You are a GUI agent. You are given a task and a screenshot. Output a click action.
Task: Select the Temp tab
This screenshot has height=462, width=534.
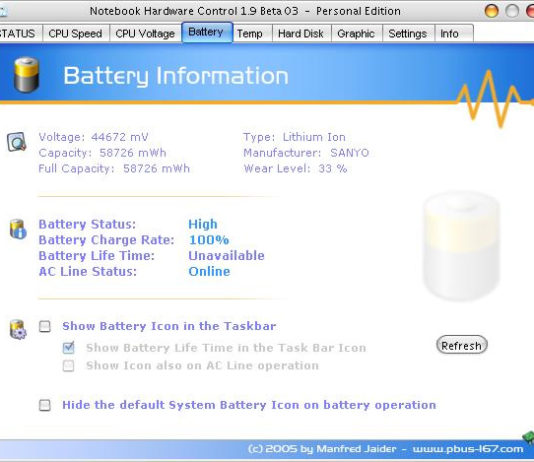click(251, 34)
